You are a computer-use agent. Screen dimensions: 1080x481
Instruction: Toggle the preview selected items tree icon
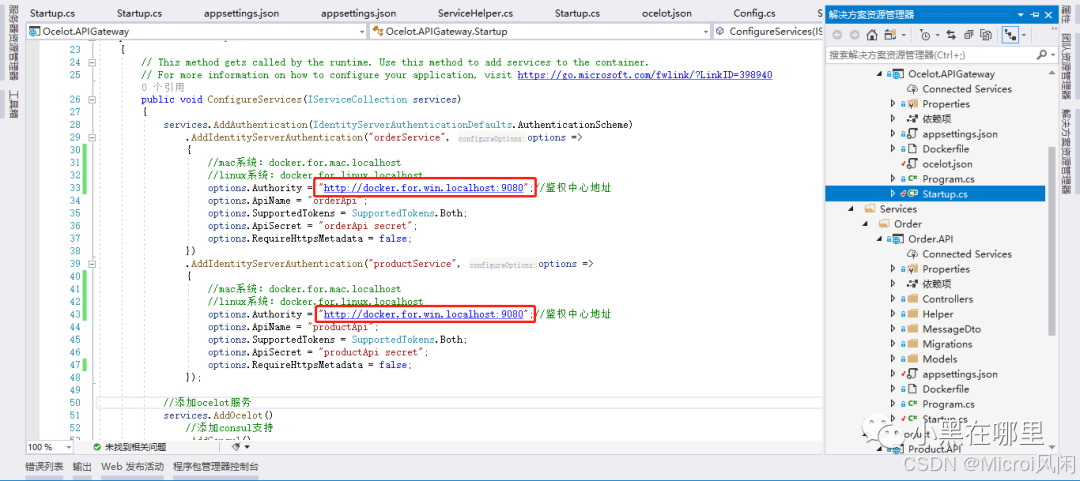(x=1010, y=34)
